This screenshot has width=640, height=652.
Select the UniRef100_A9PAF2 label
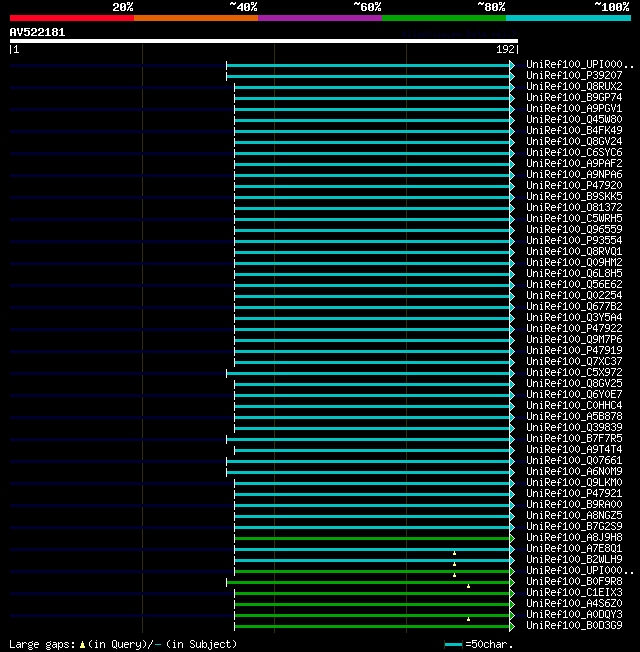click(574, 163)
